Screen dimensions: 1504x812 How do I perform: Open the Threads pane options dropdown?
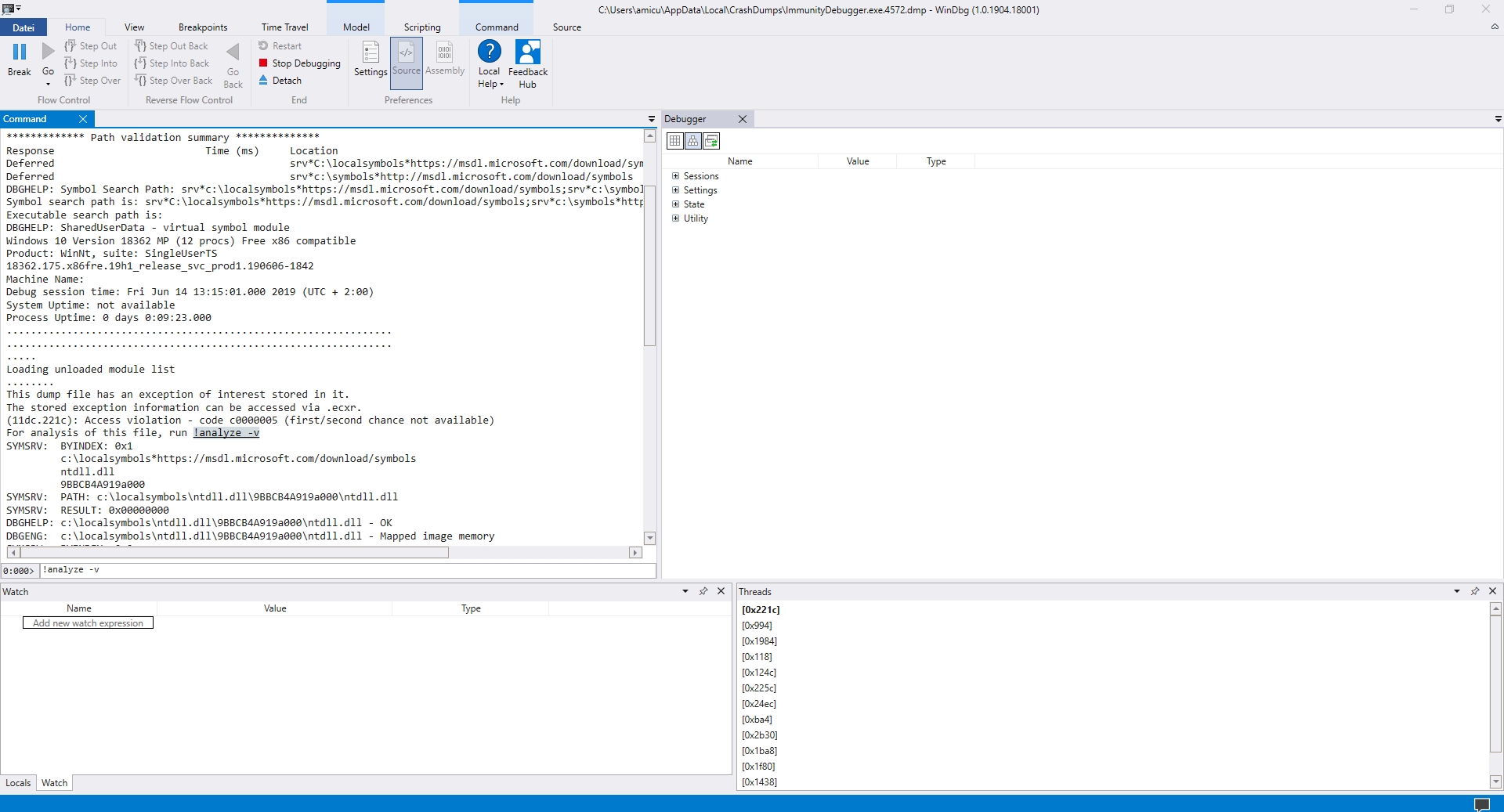pos(1457,591)
